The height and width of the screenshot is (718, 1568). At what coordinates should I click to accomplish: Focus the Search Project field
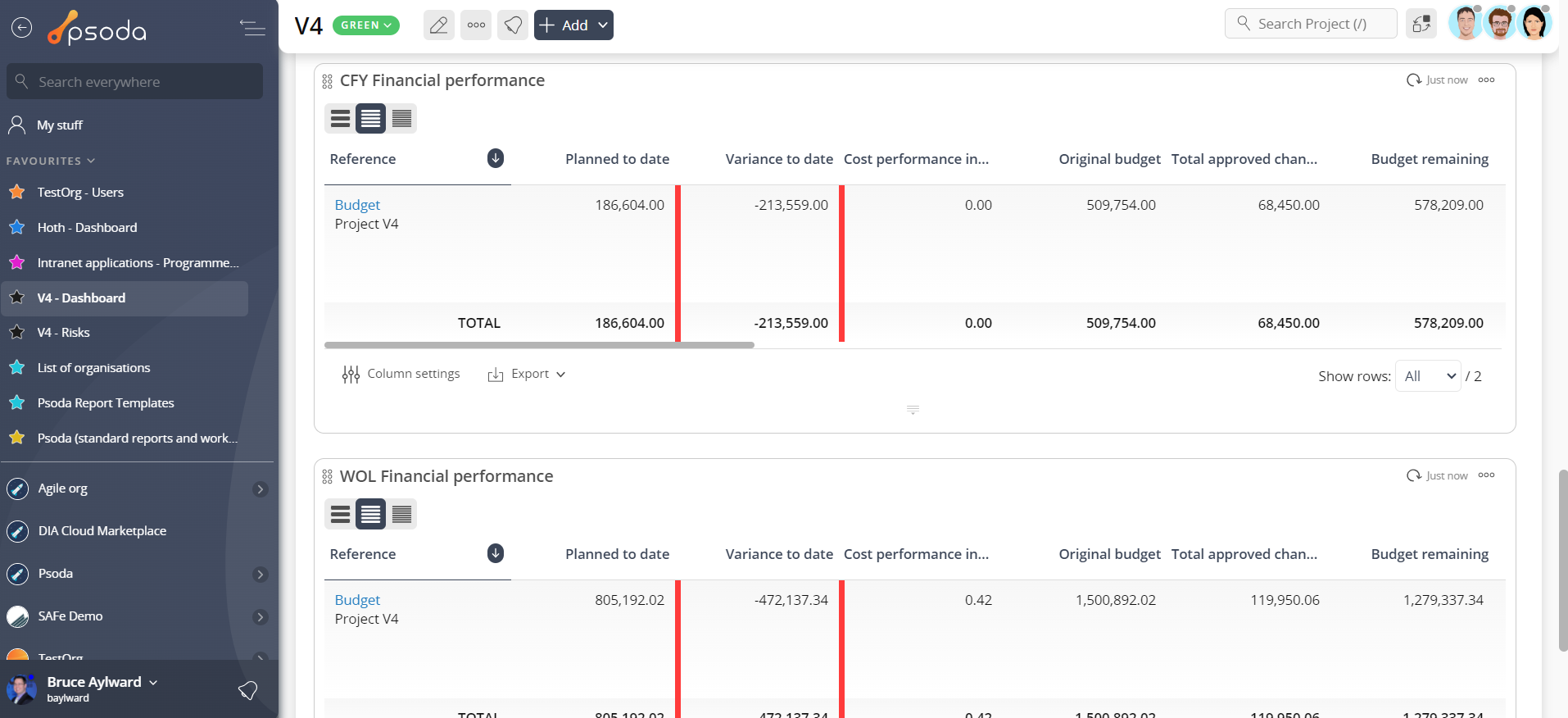pos(1311,24)
